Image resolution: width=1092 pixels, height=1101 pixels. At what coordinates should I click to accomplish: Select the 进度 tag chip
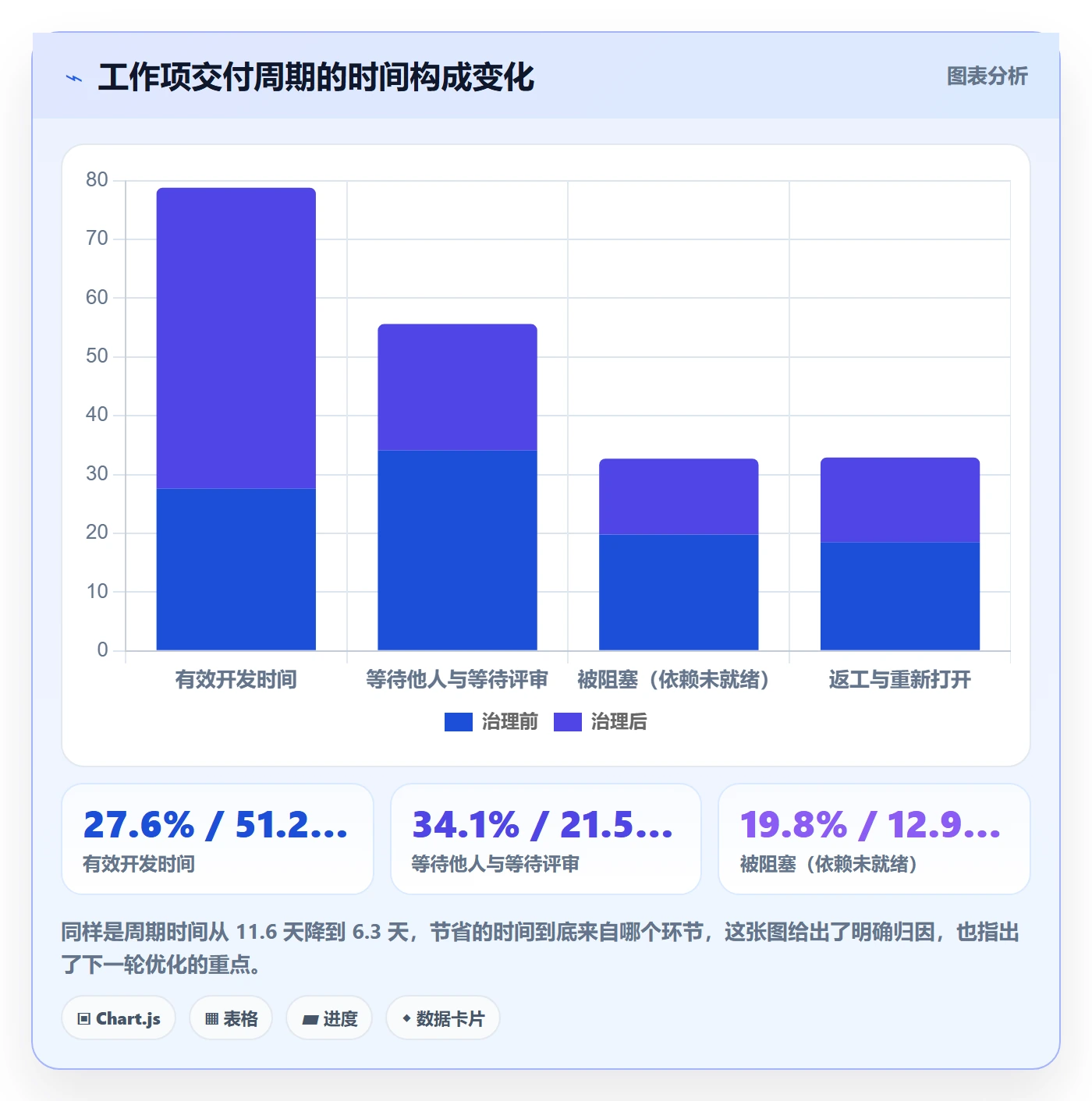click(329, 1018)
